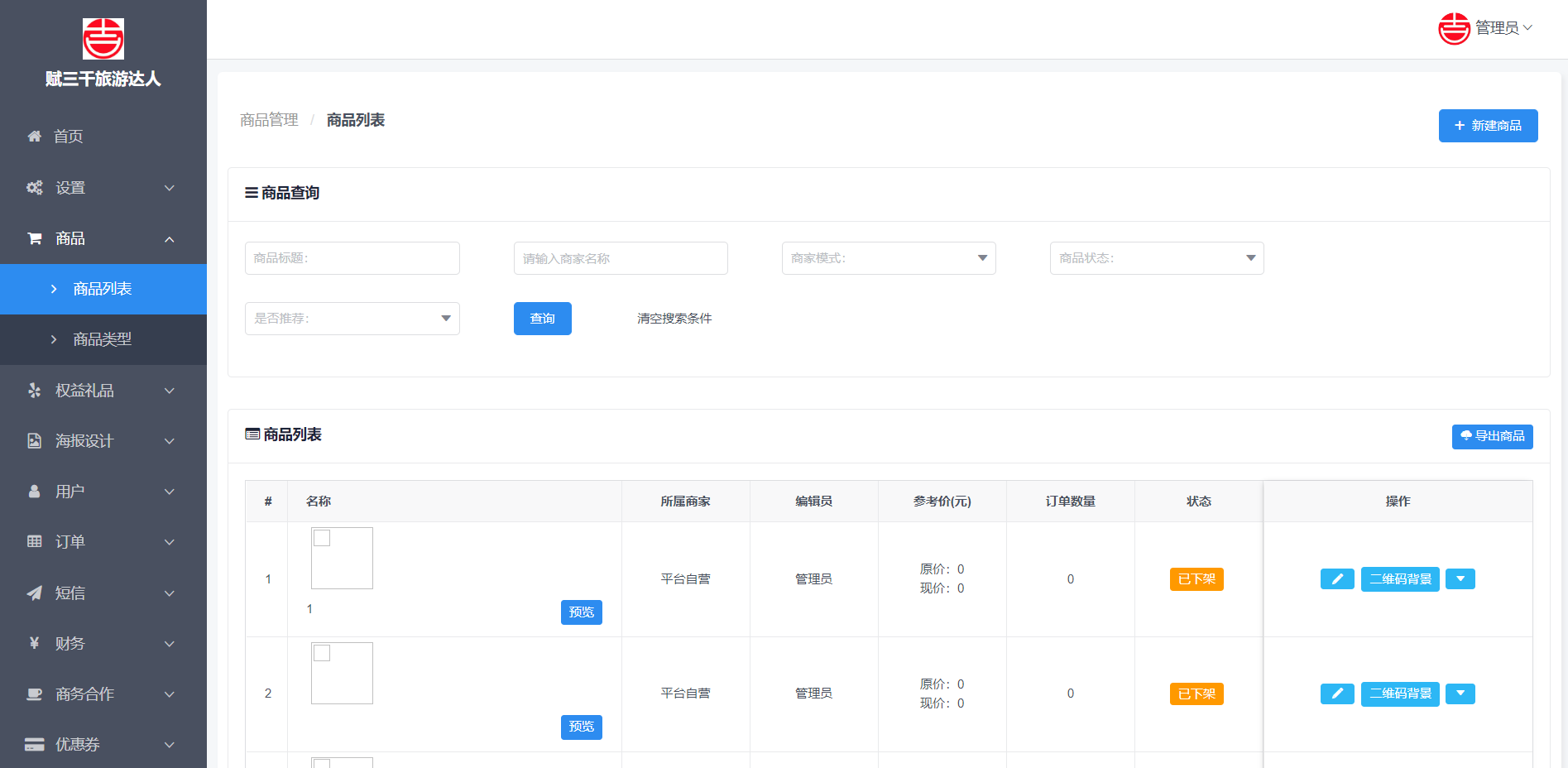The width and height of the screenshot is (1568, 768).
Task: Click the coffee cup icon beside 商务合作
Action: 34,694
